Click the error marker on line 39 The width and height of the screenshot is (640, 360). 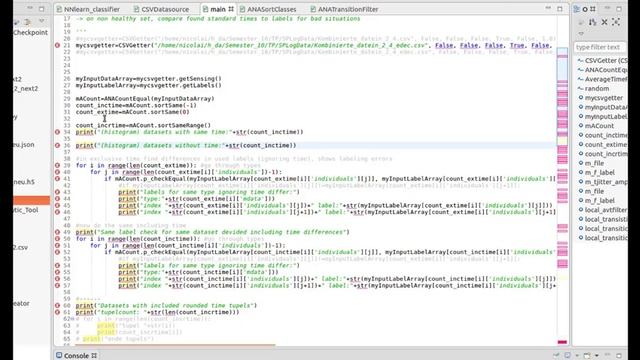point(58,165)
